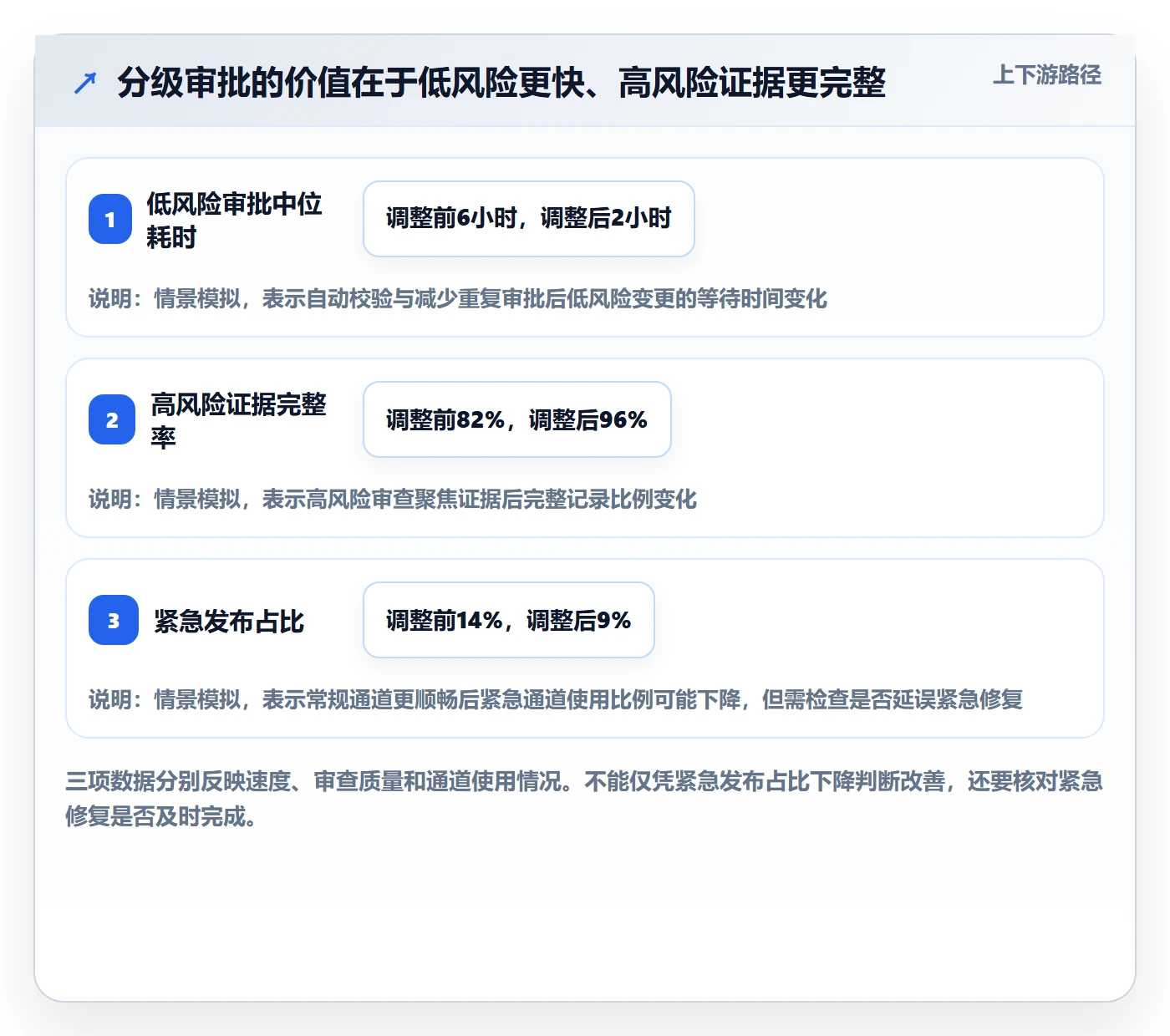Click the 上下游路径 label in the header
1170x1036 pixels.
(x=1046, y=75)
